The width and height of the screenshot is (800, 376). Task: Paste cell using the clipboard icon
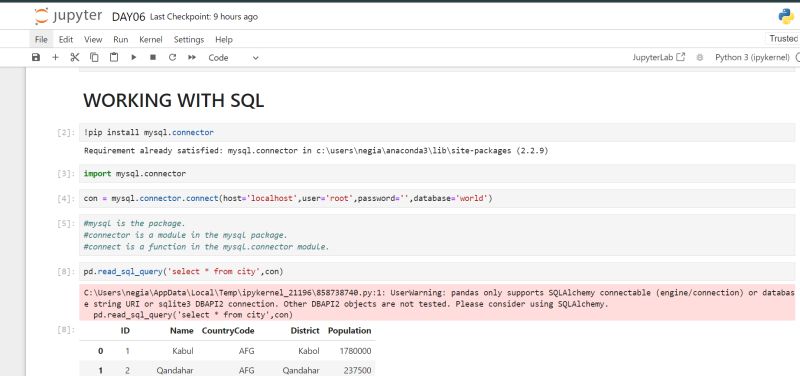(114, 58)
